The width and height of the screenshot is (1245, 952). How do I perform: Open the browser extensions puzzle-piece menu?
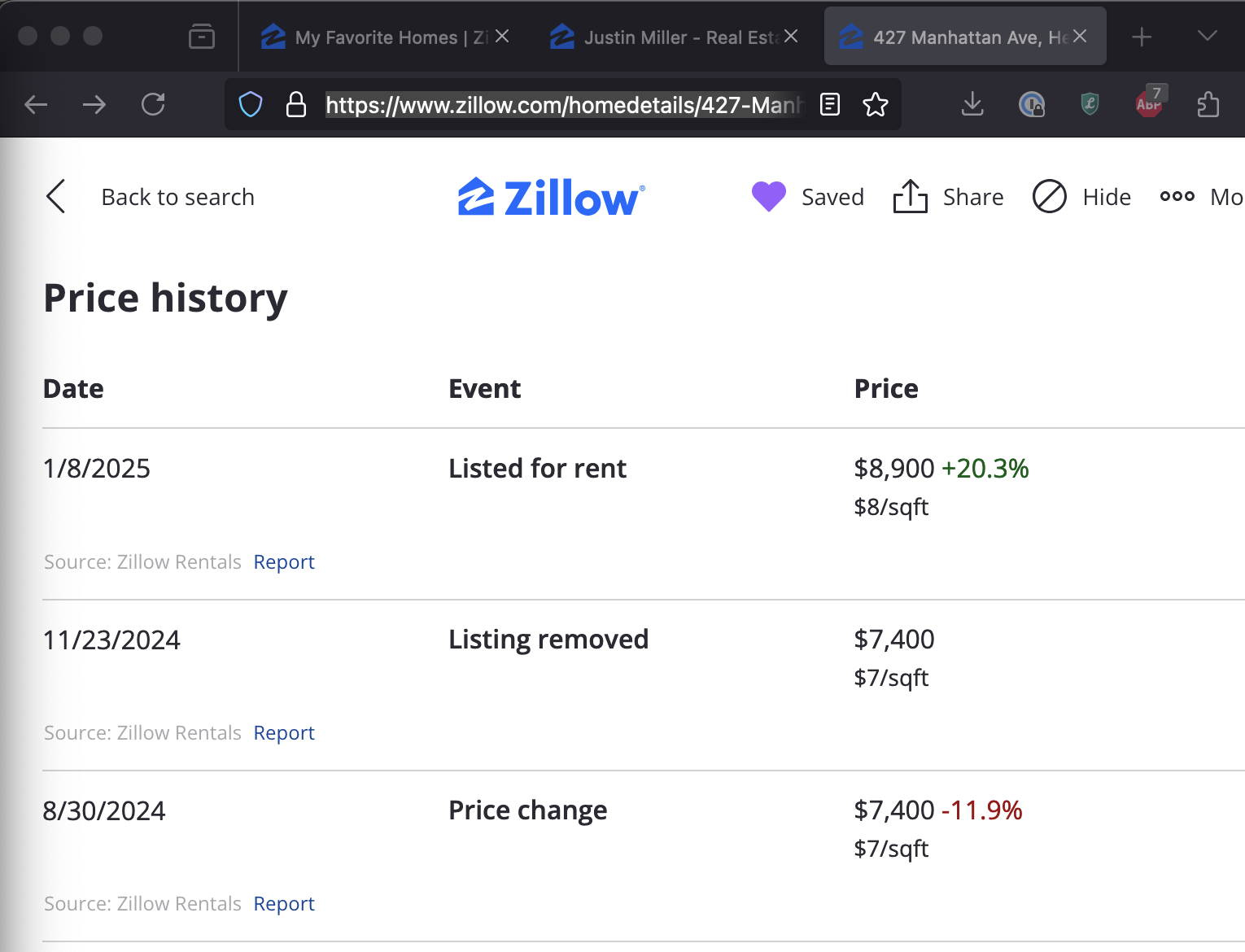[x=1208, y=104]
